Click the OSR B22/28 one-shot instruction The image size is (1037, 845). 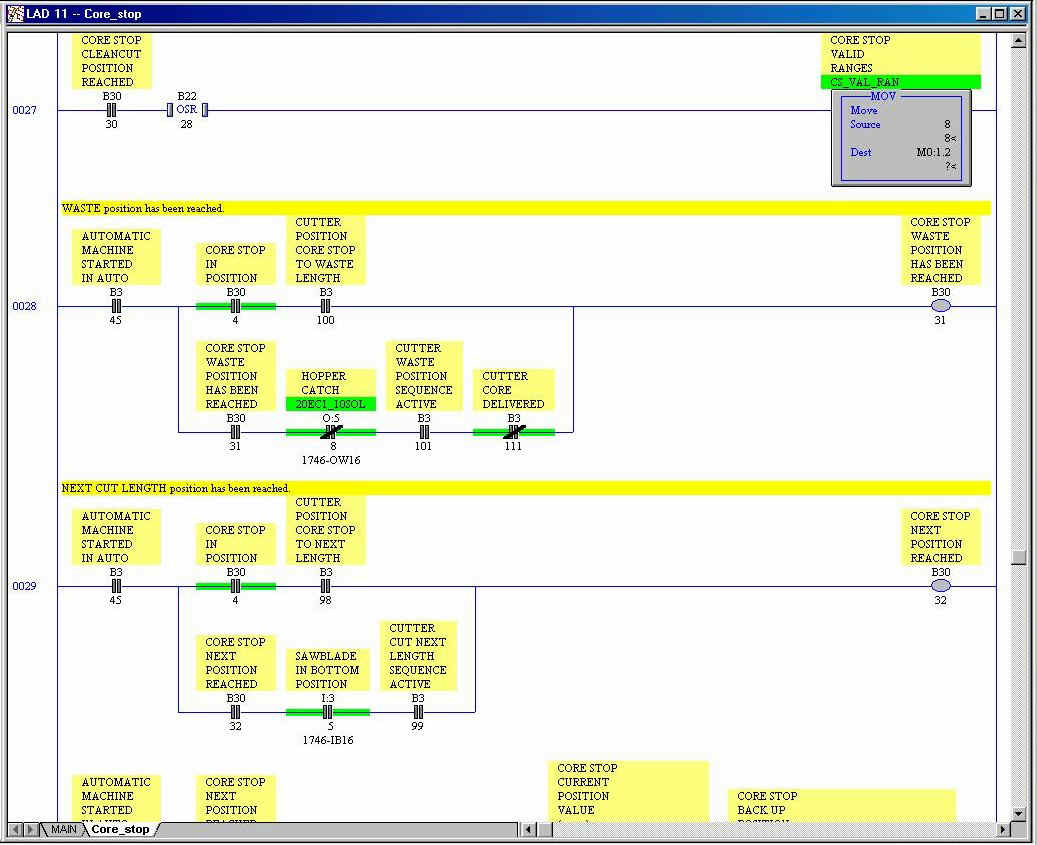187,110
